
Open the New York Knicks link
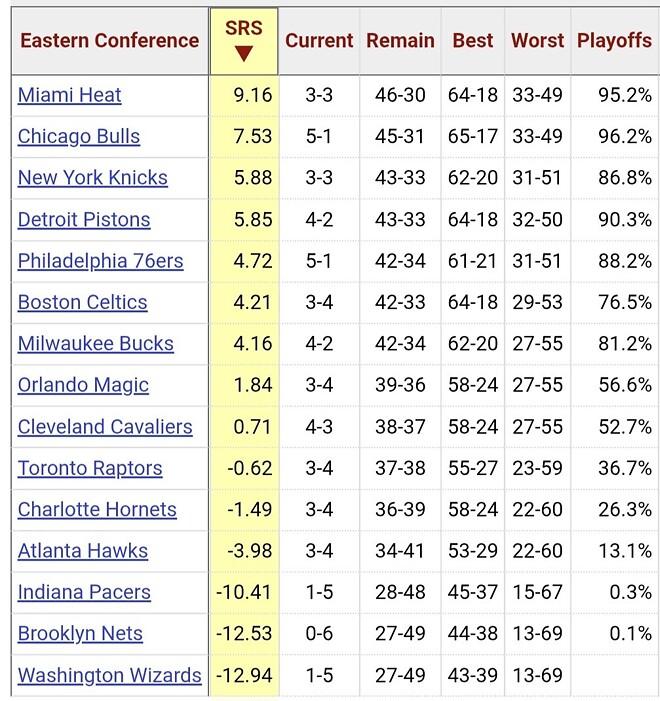[x=93, y=178]
